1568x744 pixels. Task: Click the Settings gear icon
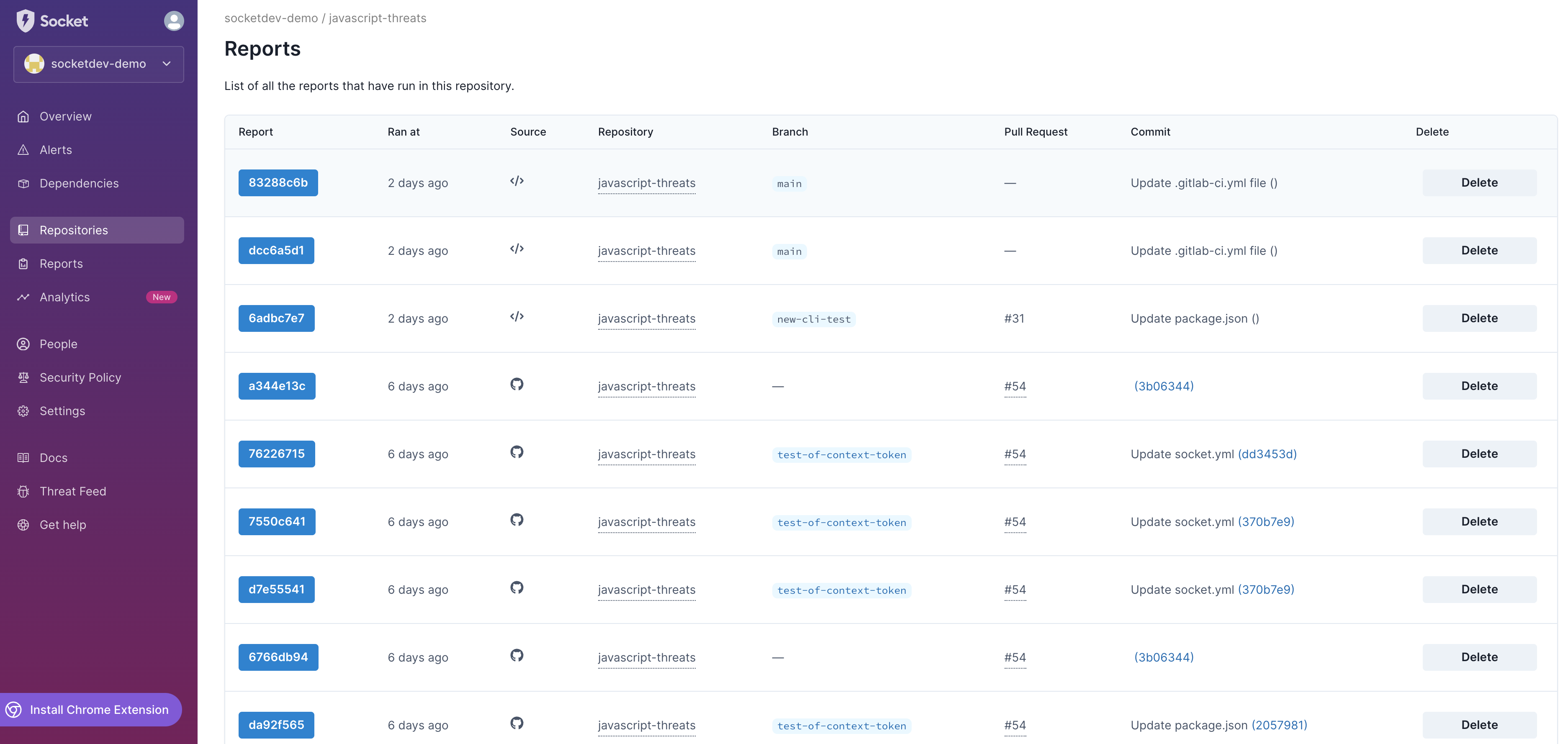[23, 410]
